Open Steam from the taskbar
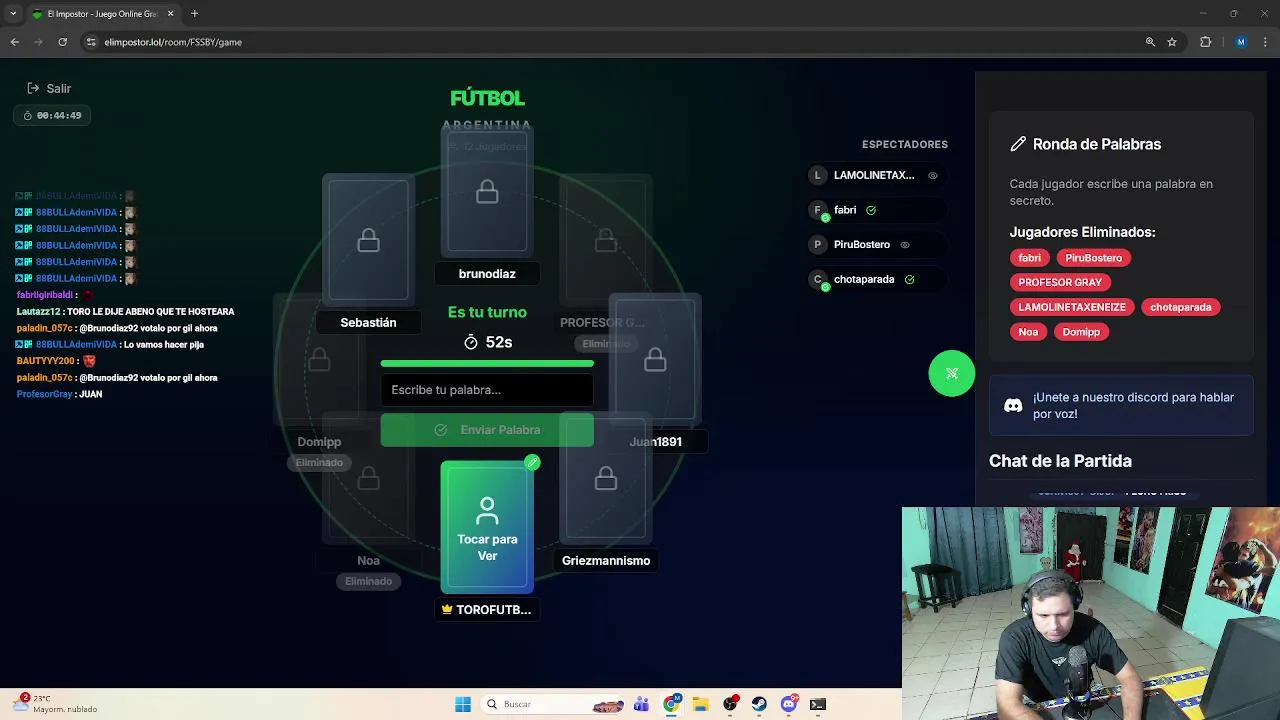Viewport: 1280px width, 720px height. [x=759, y=704]
